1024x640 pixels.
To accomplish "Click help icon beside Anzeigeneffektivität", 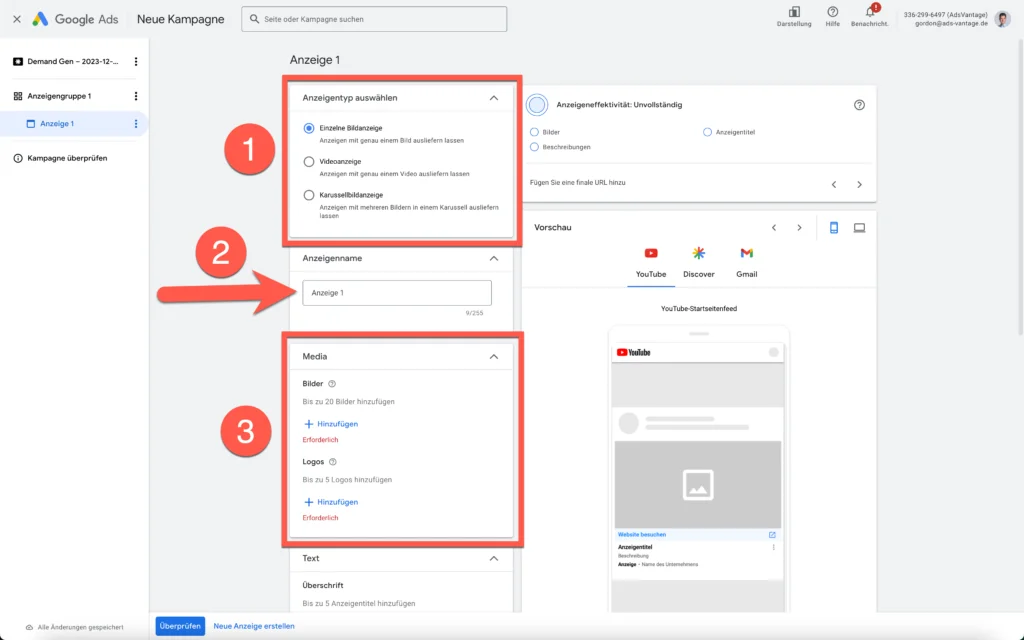I will coord(859,104).
